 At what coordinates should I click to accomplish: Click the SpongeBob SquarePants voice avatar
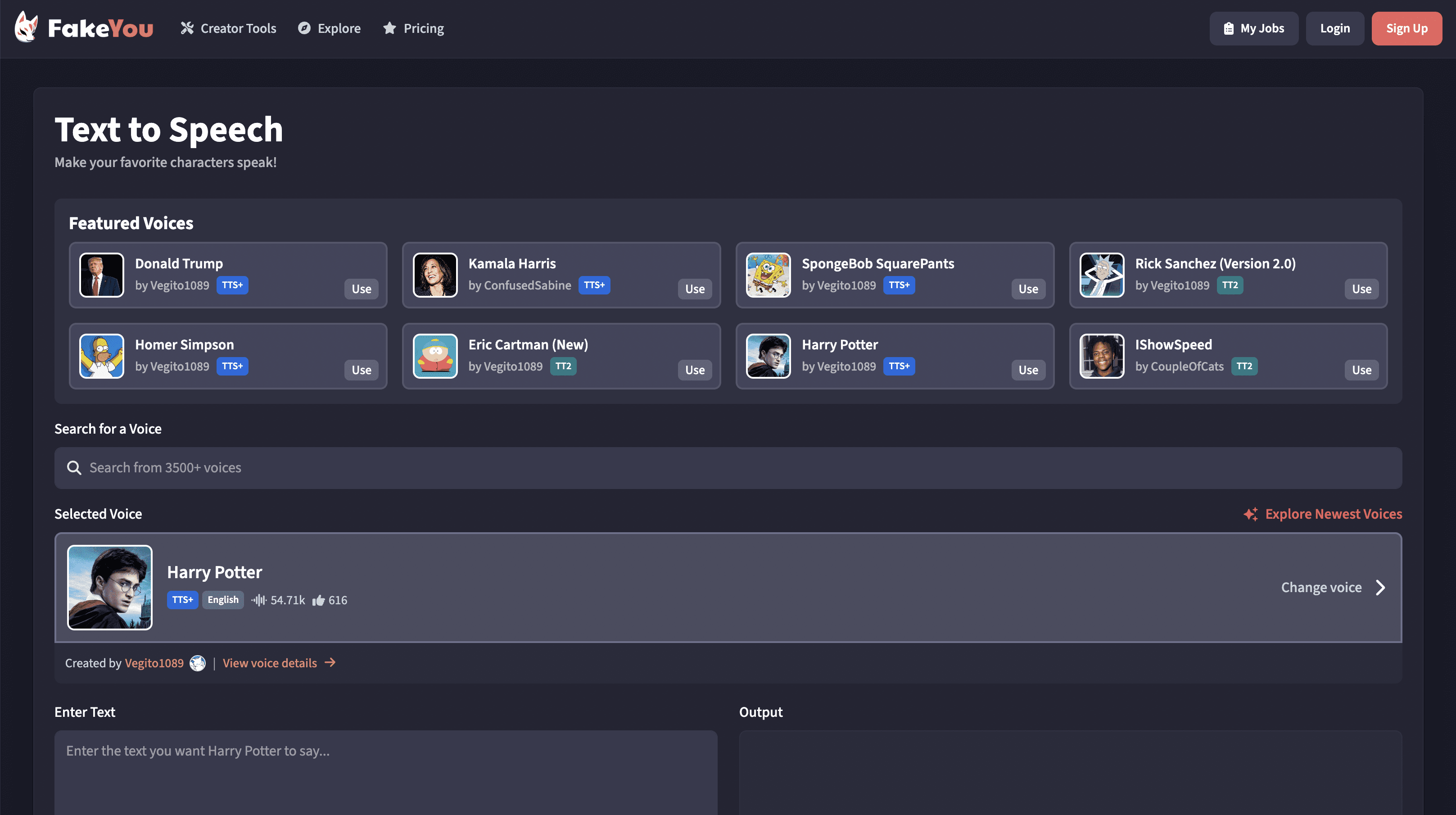pos(769,275)
